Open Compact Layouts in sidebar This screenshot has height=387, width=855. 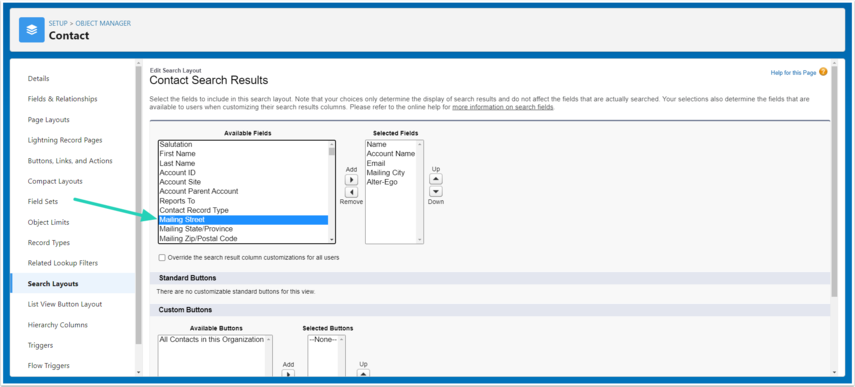coord(55,181)
